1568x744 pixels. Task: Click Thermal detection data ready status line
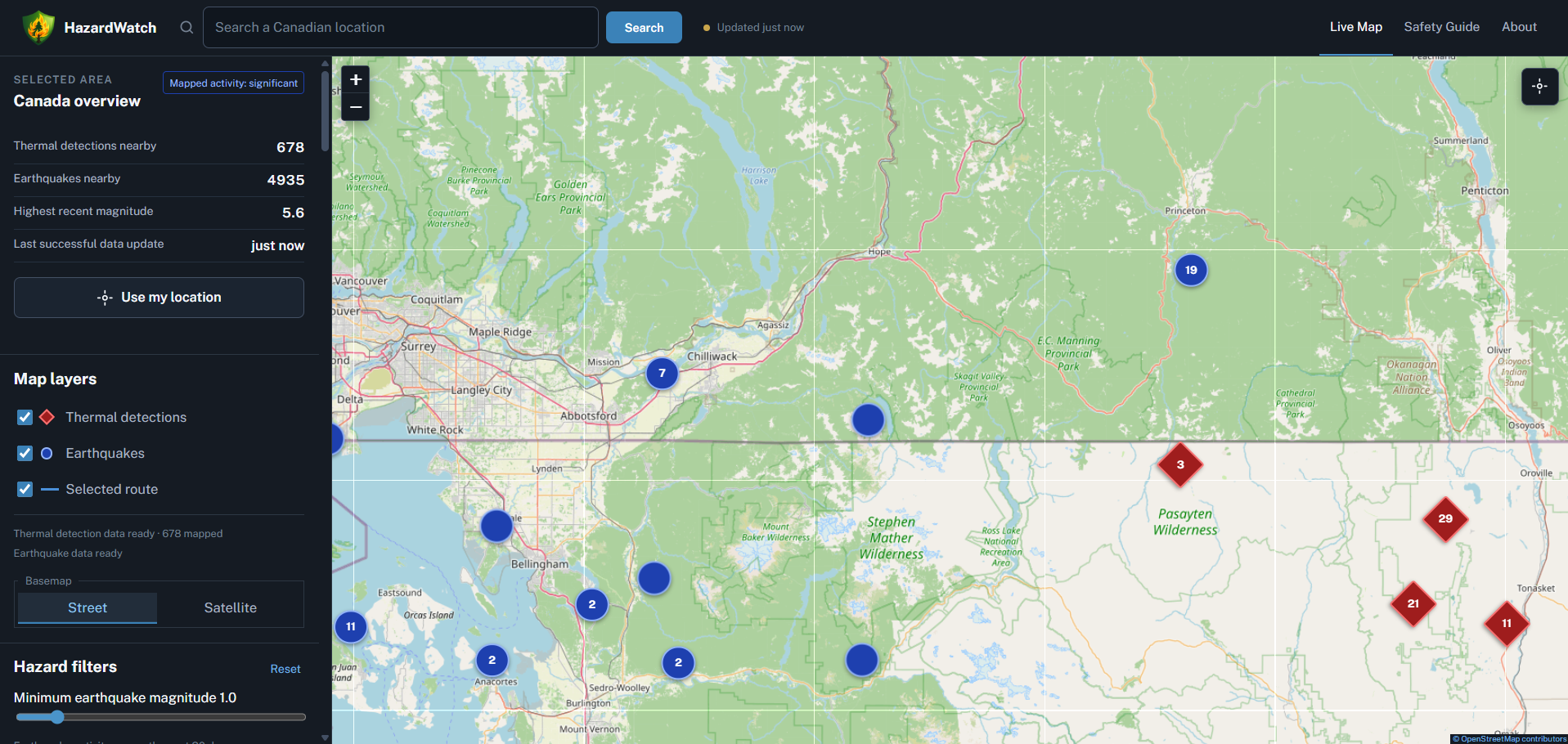118,534
